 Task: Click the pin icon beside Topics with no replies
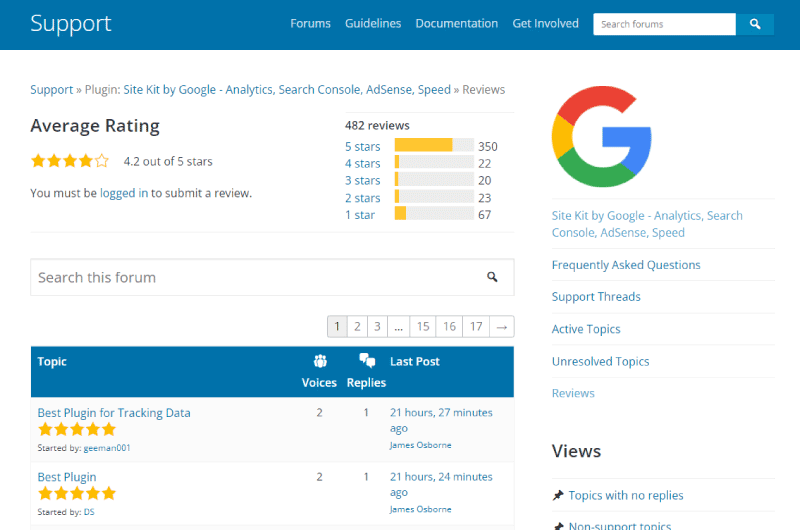[558, 495]
